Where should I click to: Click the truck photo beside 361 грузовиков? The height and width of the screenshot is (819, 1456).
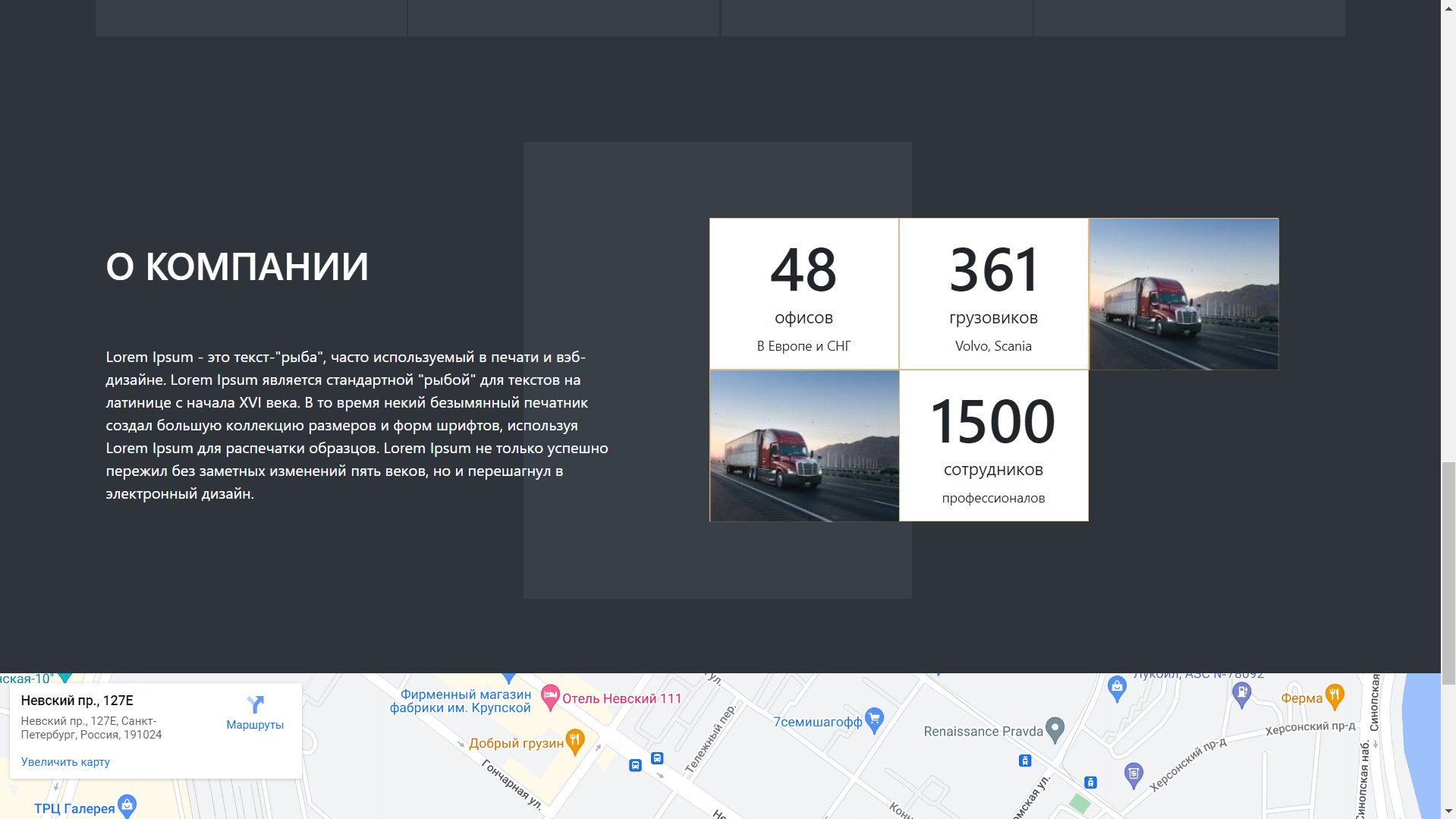point(1184,294)
